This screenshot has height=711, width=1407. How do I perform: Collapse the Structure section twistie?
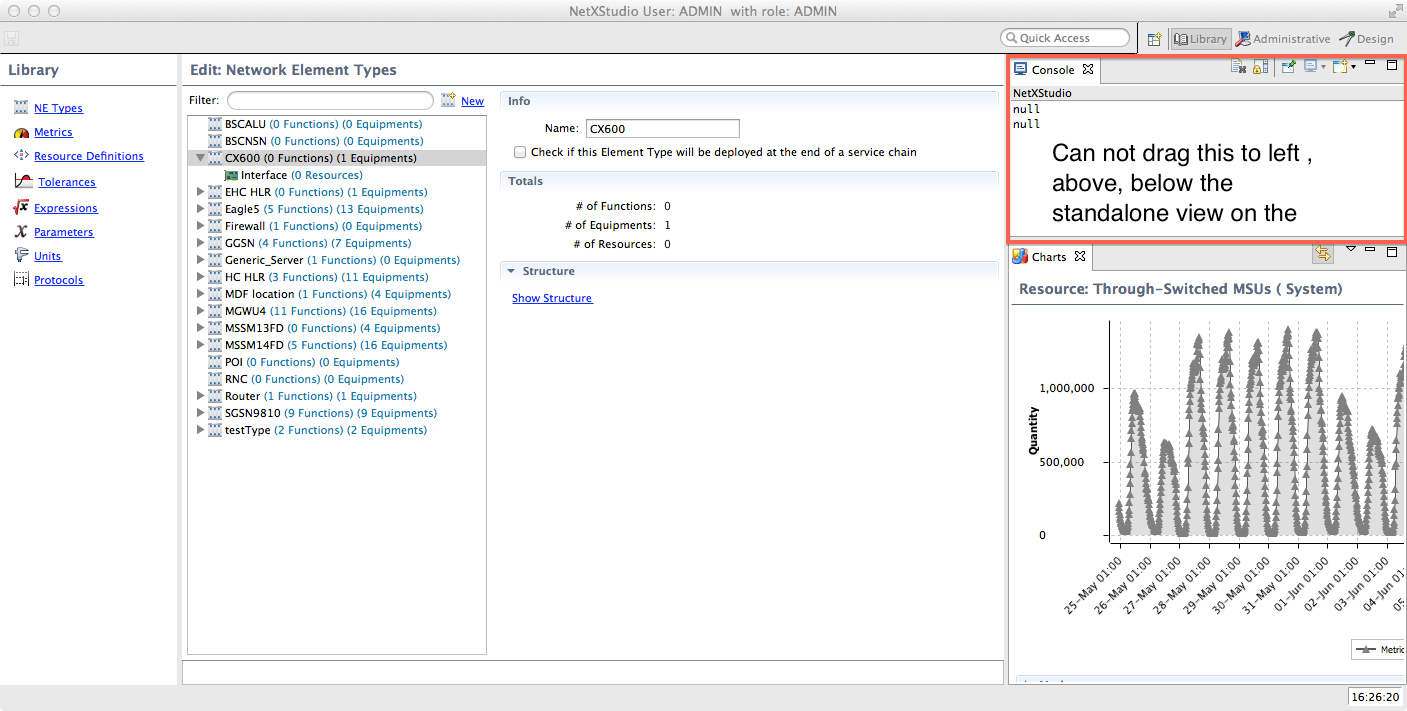511,271
